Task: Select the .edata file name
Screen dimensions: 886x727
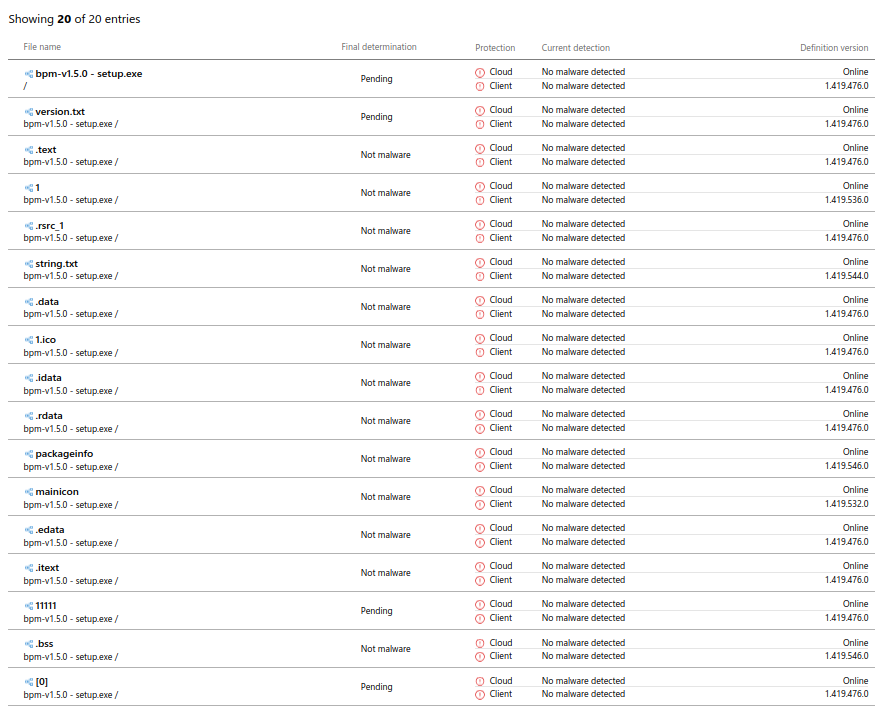Action: pyautogui.click(x=49, y=530)
